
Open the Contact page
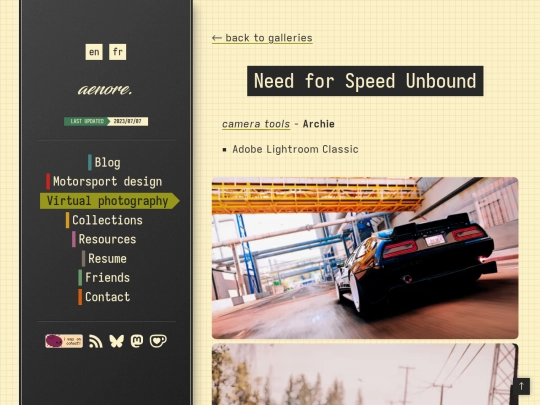tap(104, 297)
